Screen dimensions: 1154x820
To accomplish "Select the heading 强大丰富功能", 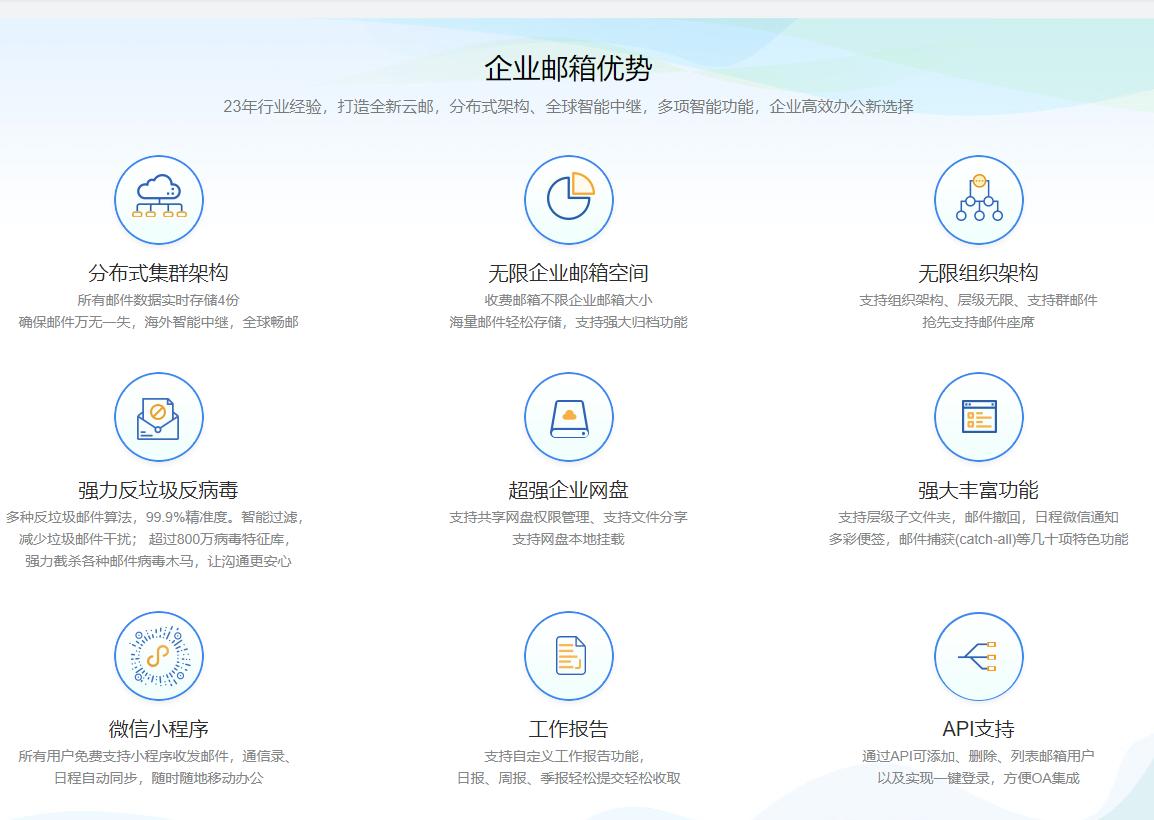I will tap(978, 490).
